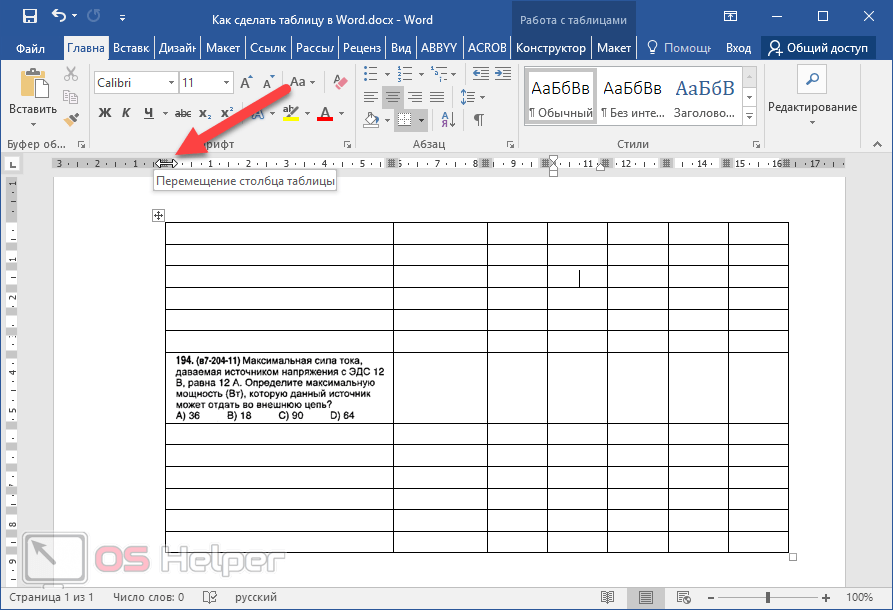Viewport: 893px width, 610px height.
Task: Open the spell check status icon
Action: pos(210,597)
